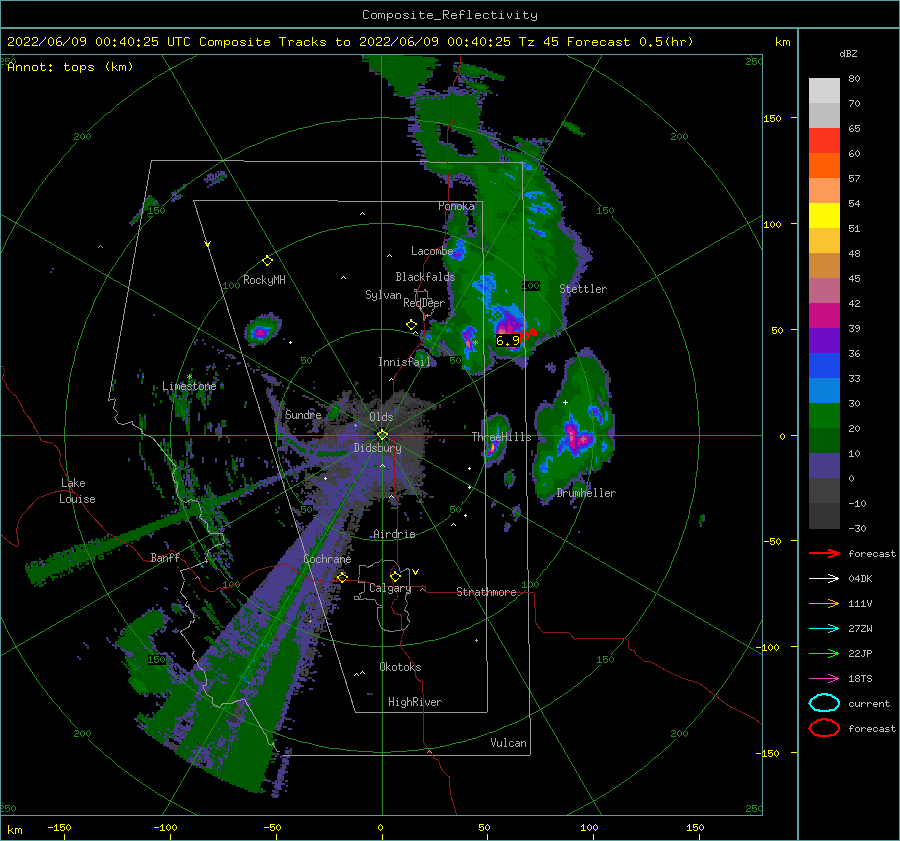Pick the bright green 20-30 dBZ swatch
This screenshot has width=900, height=841.
tap(824, 416)
